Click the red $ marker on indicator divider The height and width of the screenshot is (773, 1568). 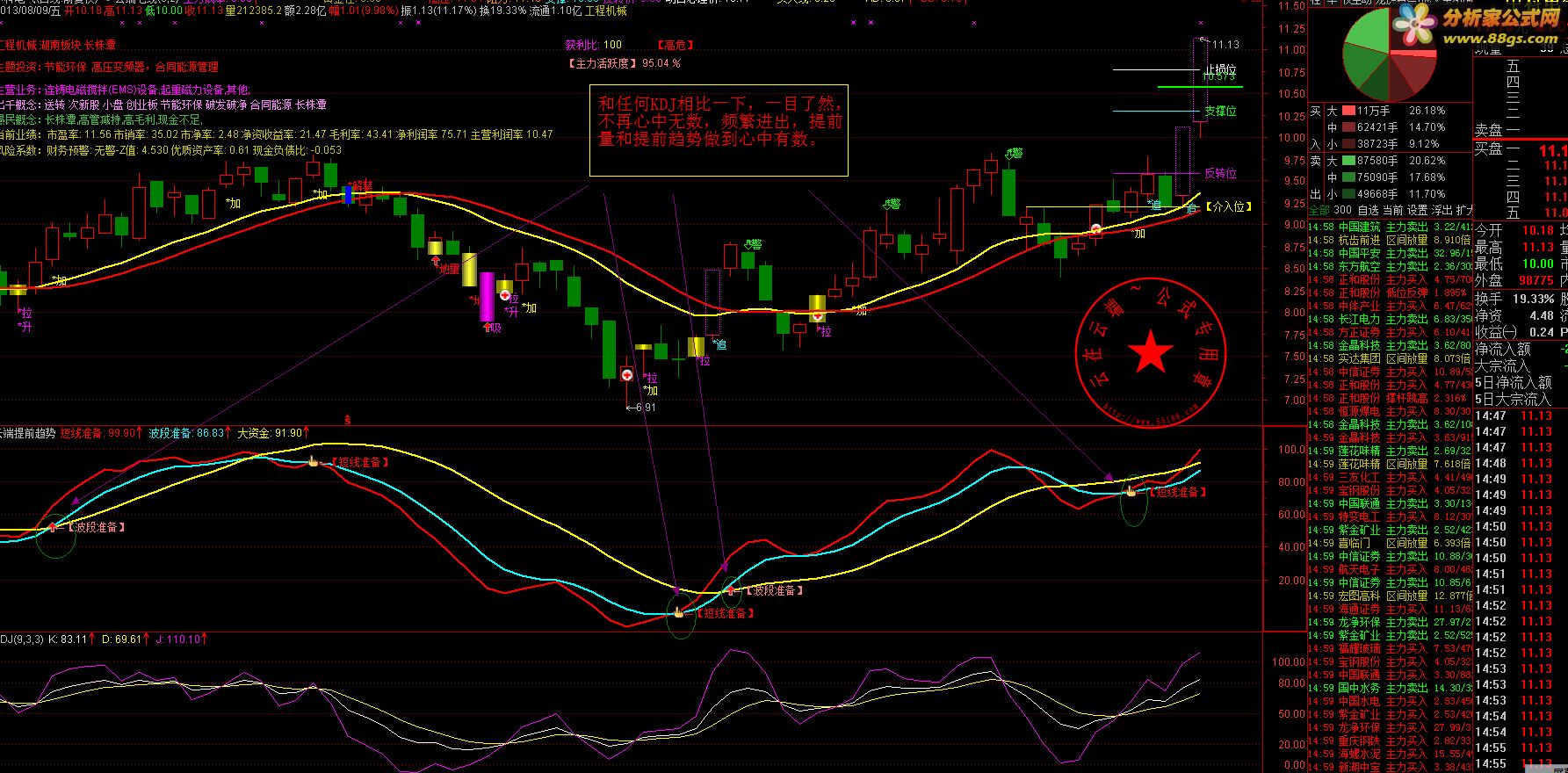[x=347, y=421]
